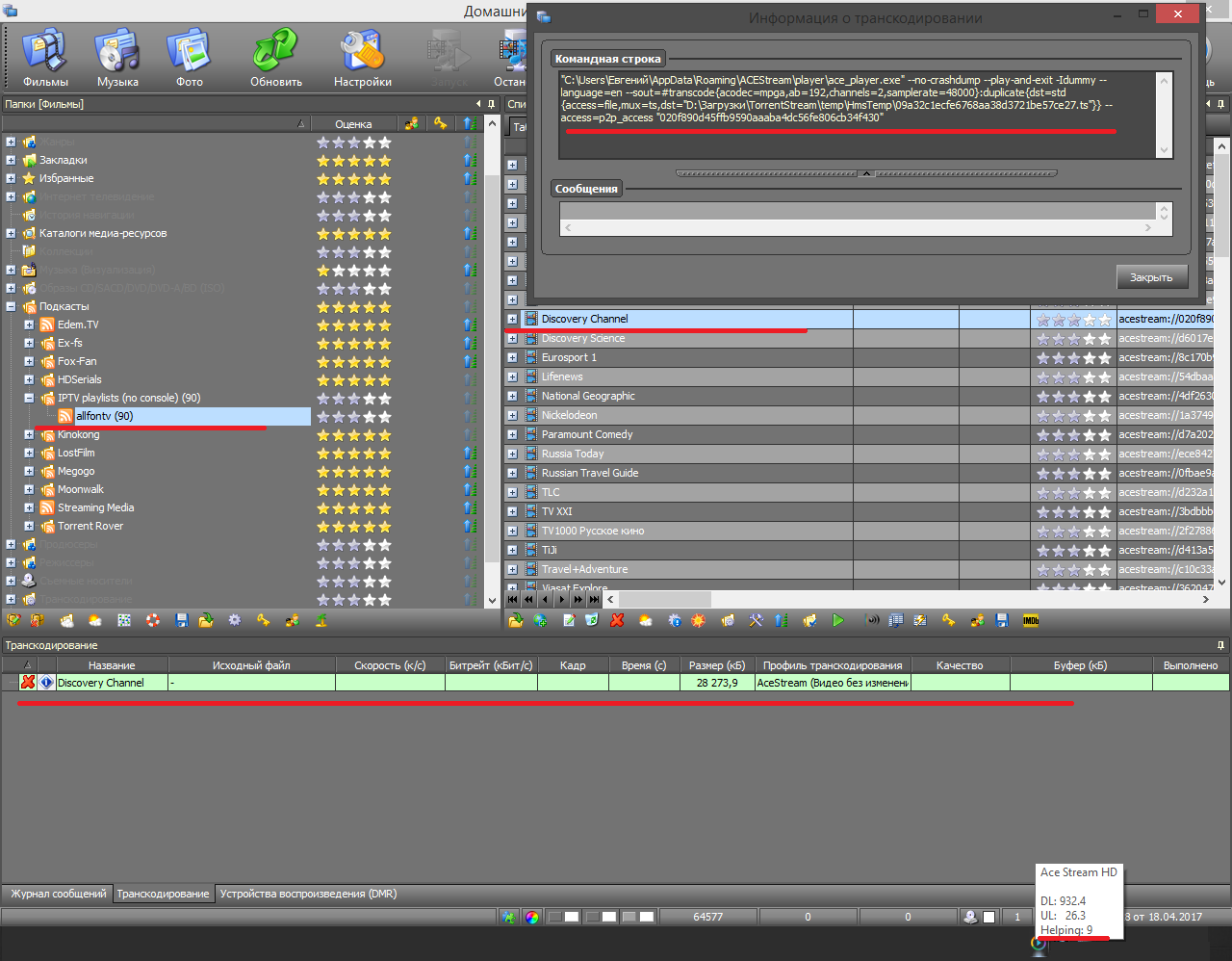The width and height of the screenshot is (1232, 961).
Task: Switch to the Журнал сообщений tab
Action: click(x=58, y=894)
